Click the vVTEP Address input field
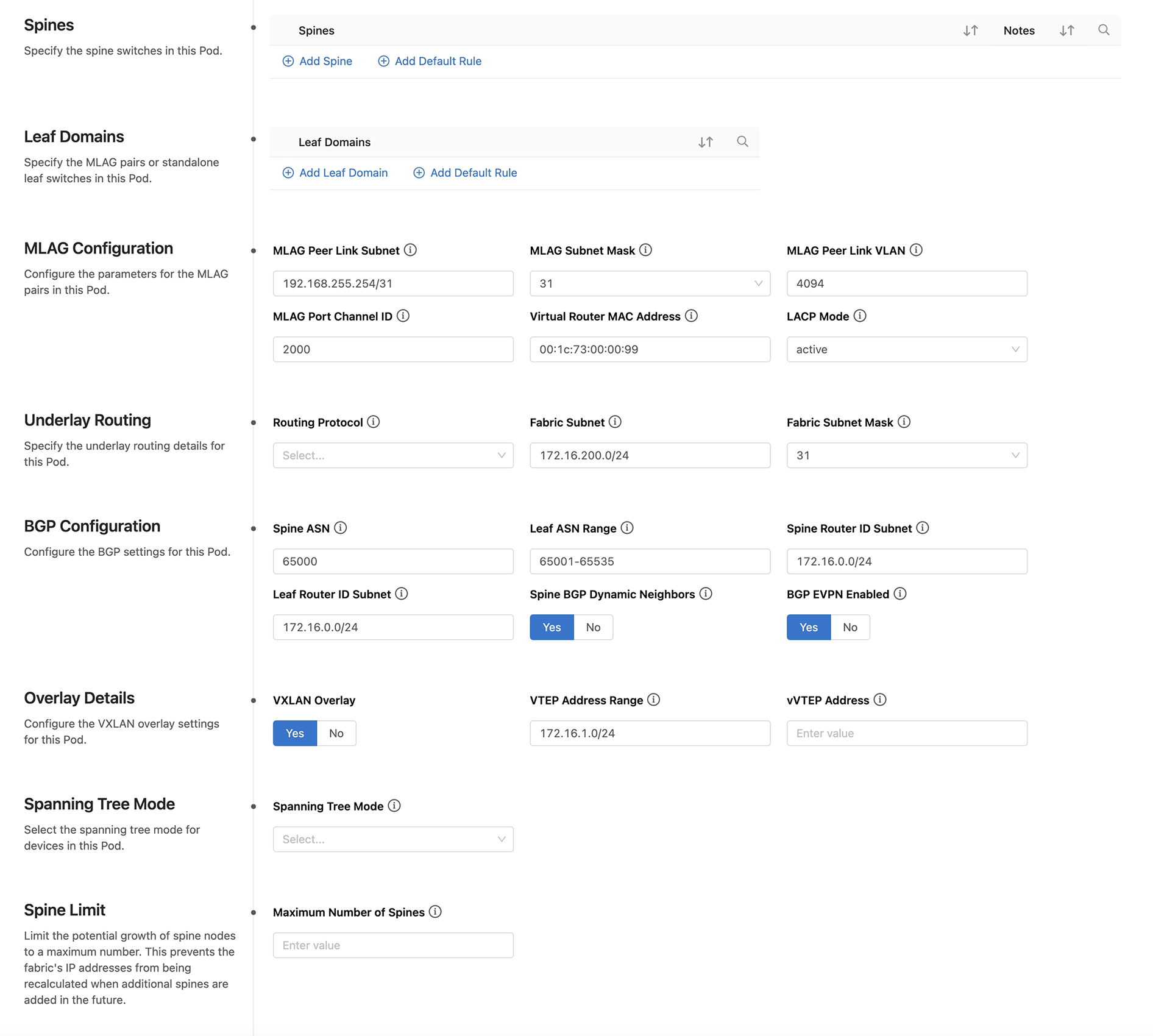1153x1036 pixels. (x=907, y=733)
